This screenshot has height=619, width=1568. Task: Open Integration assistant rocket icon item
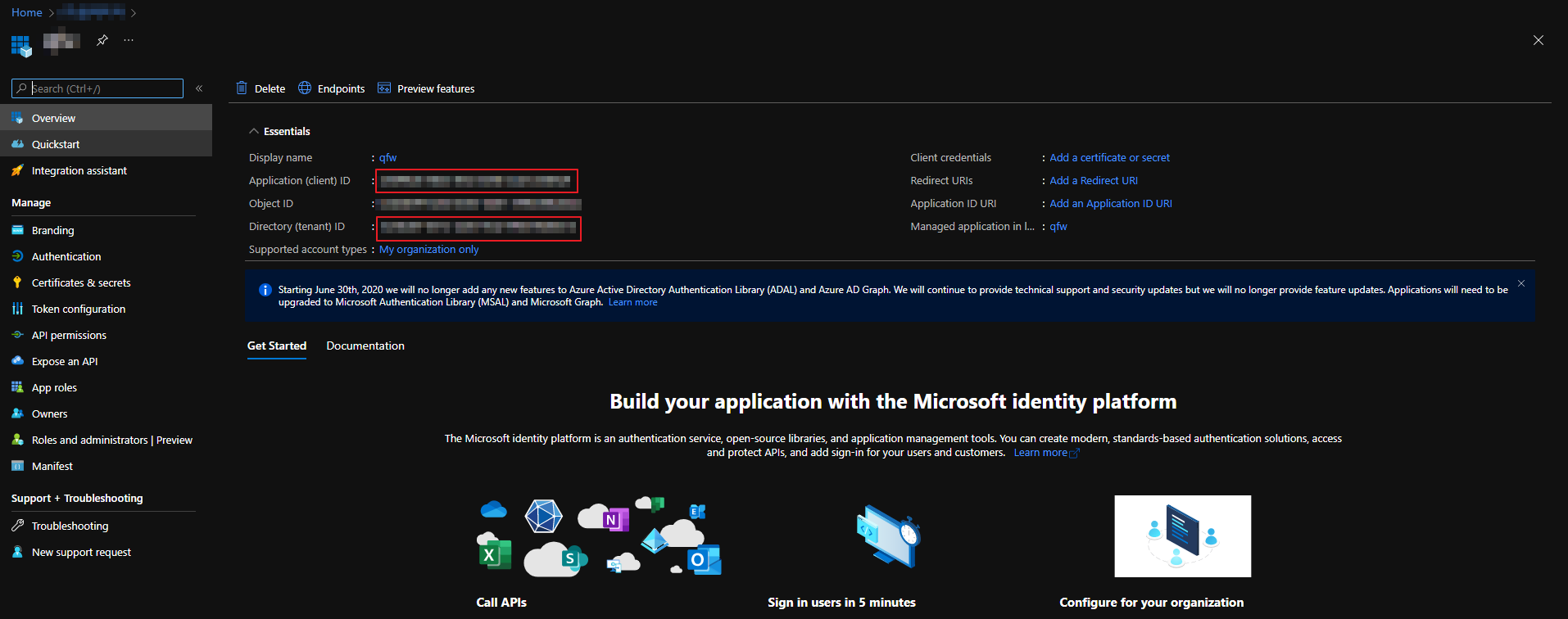click(x=79, y=170)
